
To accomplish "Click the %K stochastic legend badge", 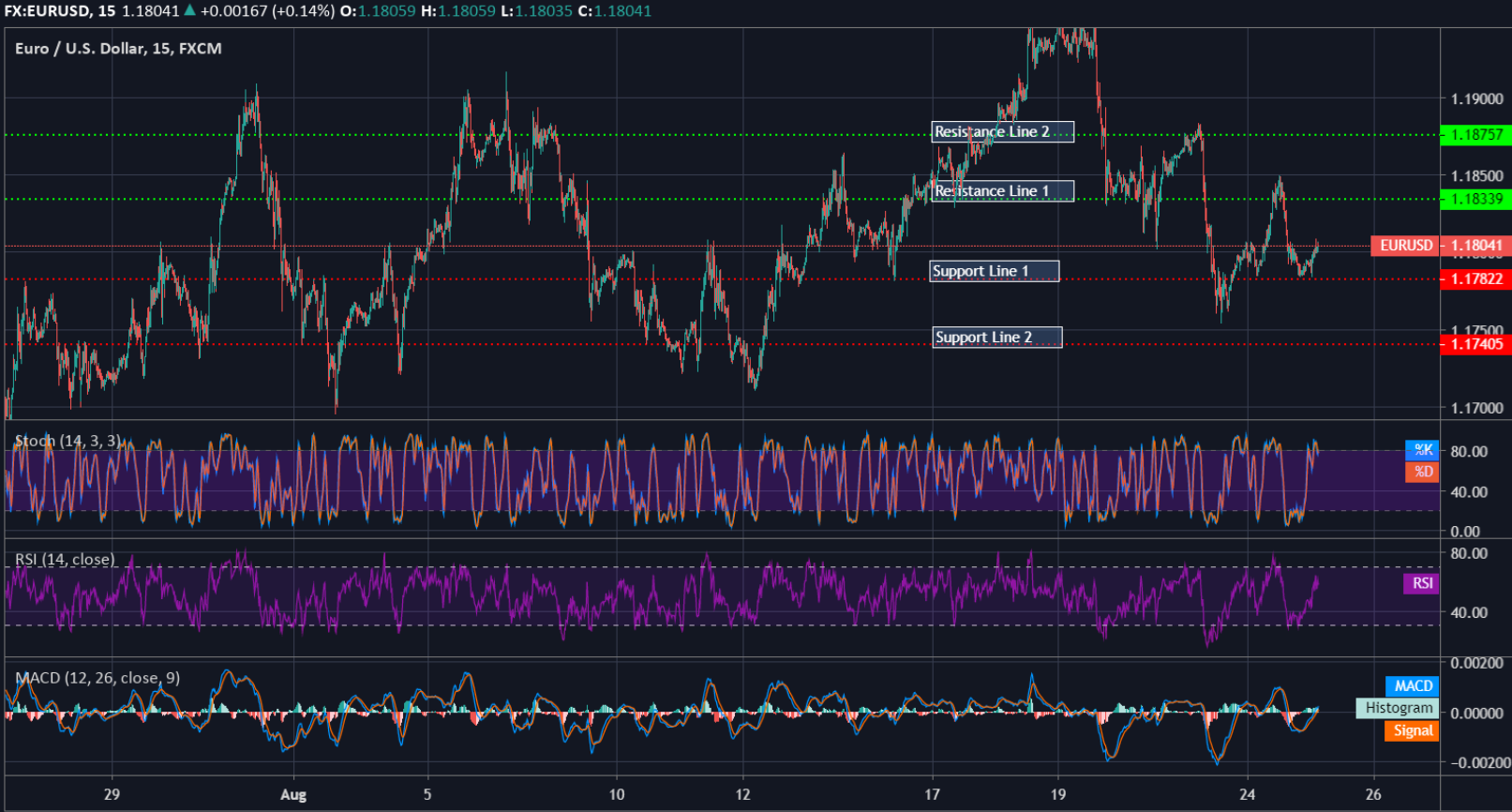I will 1422,450.
